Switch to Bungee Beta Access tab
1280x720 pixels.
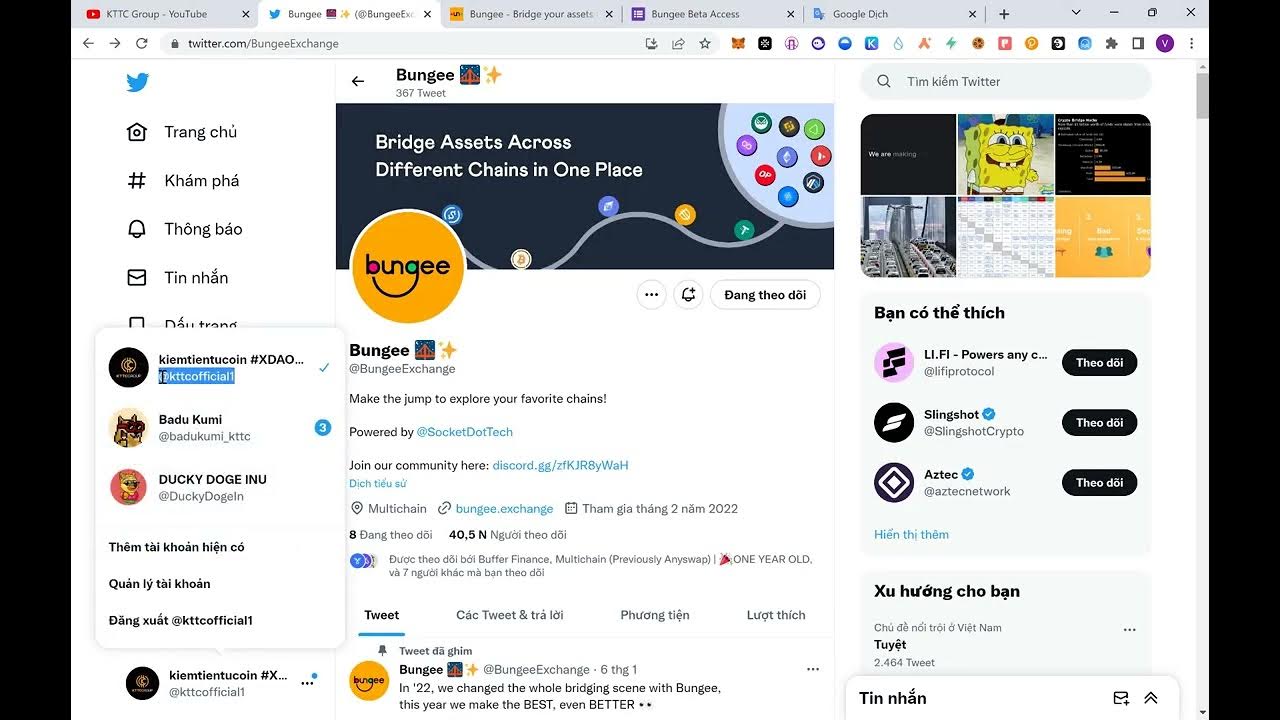[710, 14]
